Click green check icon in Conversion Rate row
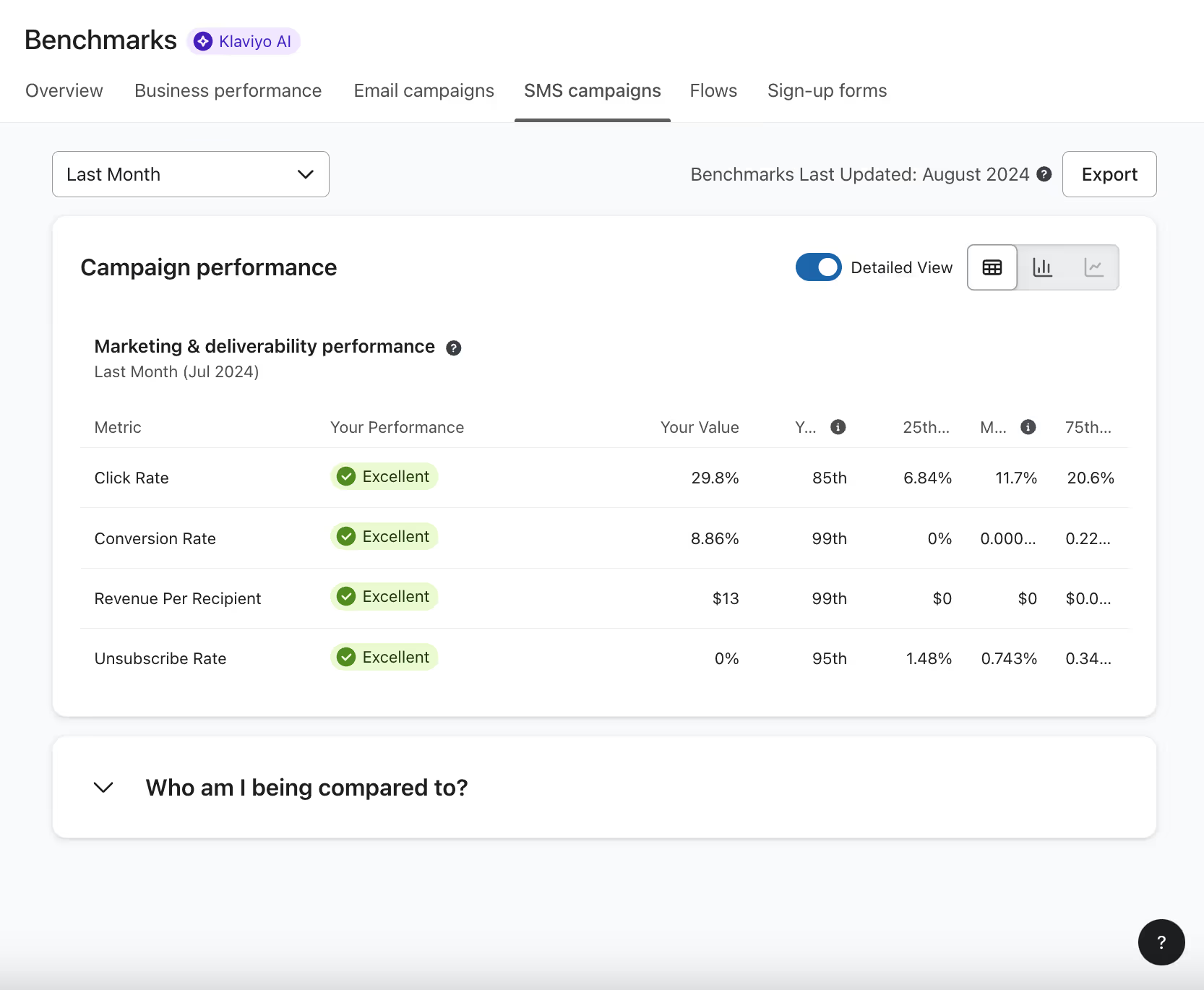Screen dimensions: 1204x990 [346, 536]
